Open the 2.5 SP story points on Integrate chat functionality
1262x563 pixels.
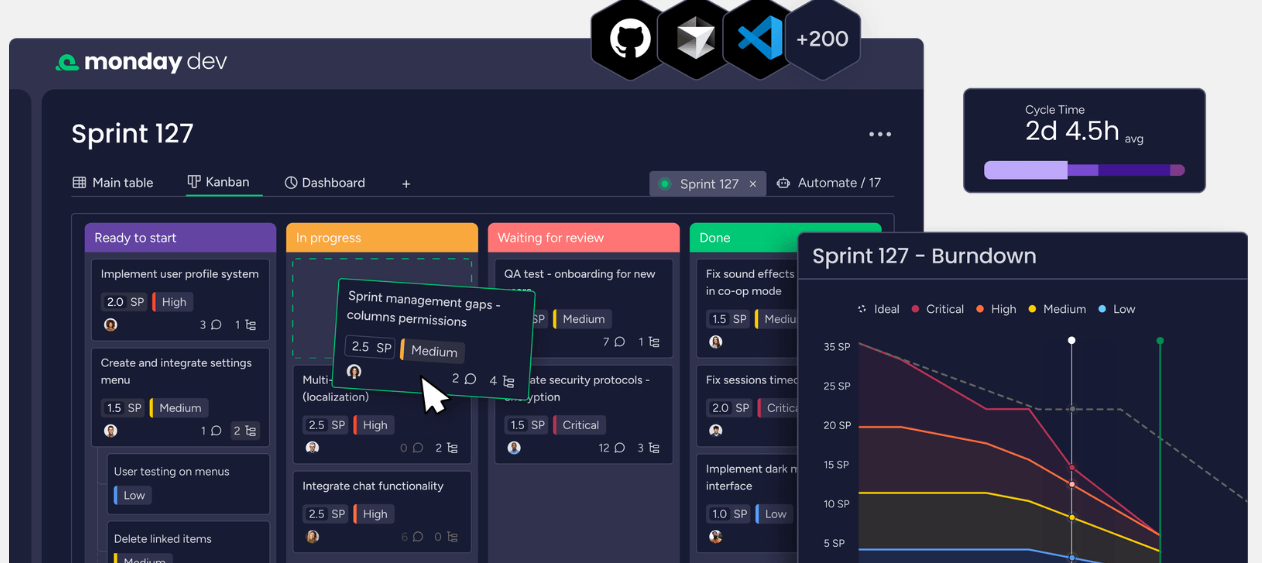click(x=326, y=514)
